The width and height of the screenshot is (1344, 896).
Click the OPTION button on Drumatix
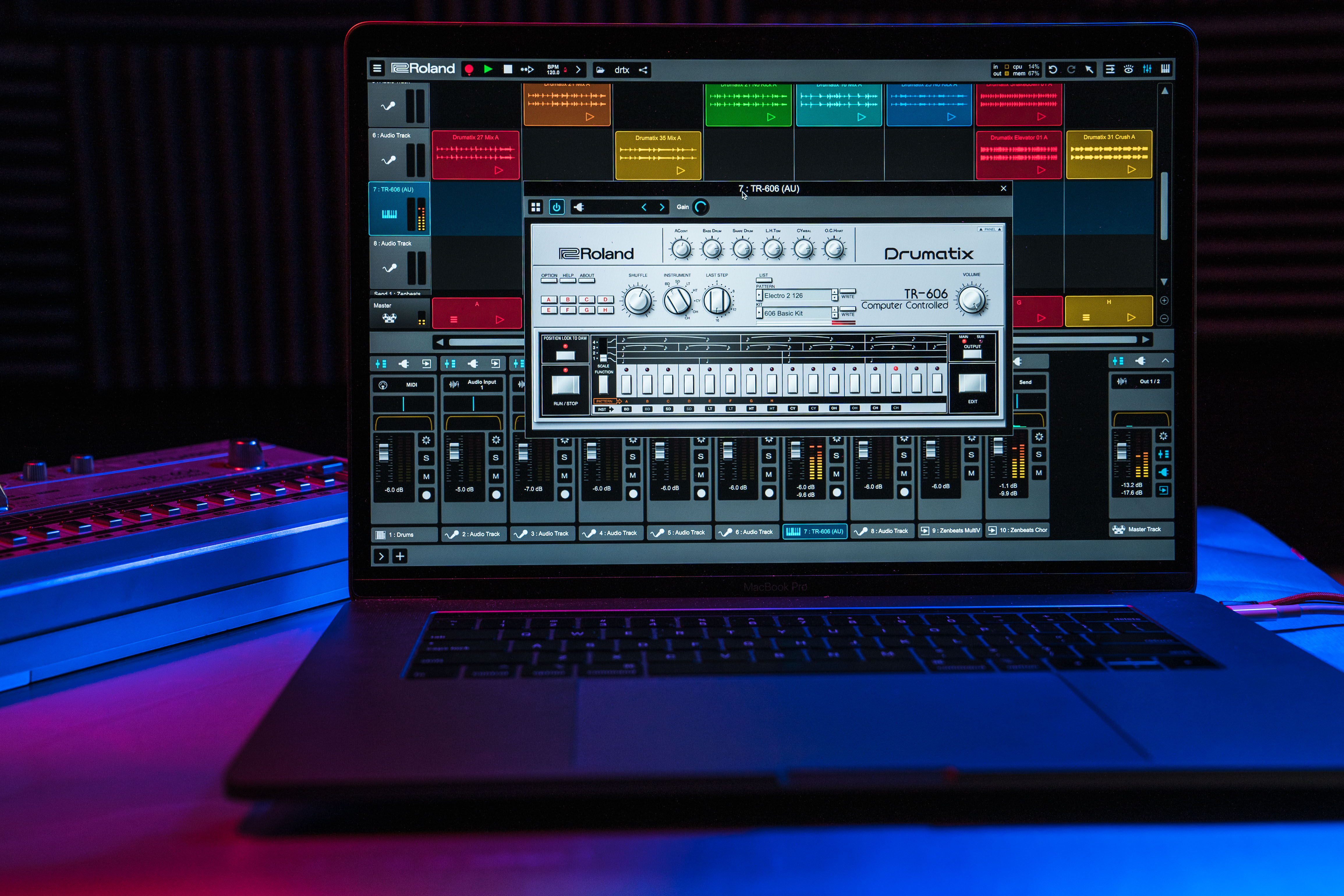(549, 280)
